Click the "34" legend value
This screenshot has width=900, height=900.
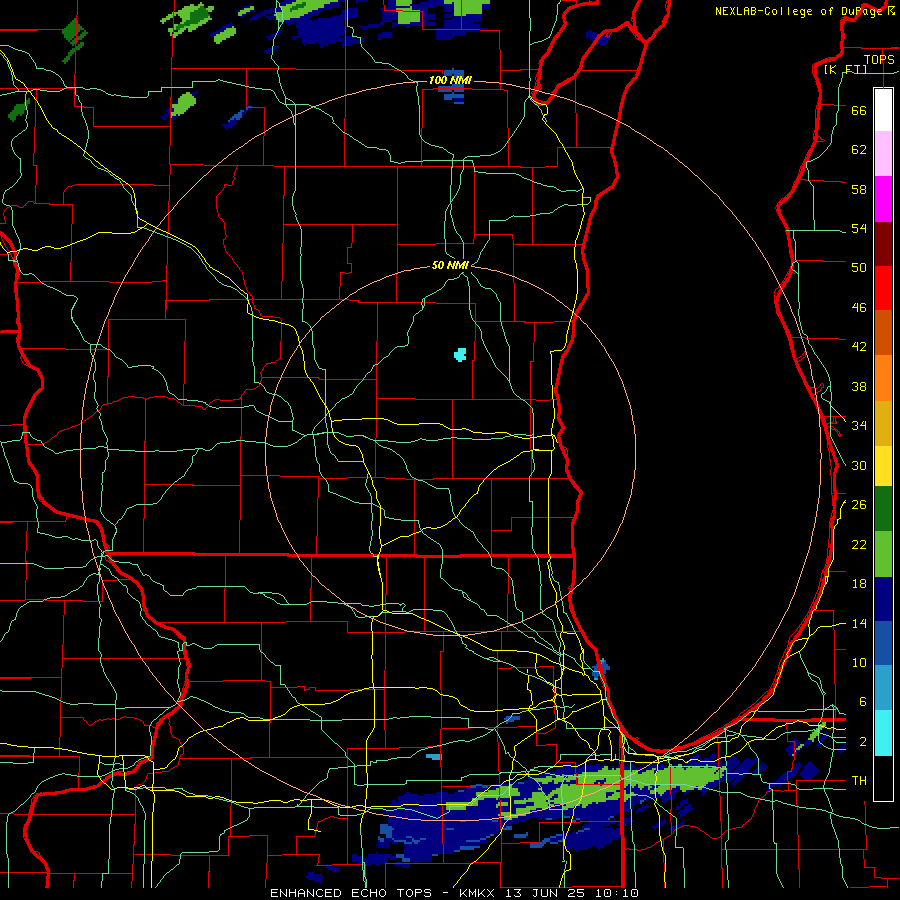click(859, 425)
